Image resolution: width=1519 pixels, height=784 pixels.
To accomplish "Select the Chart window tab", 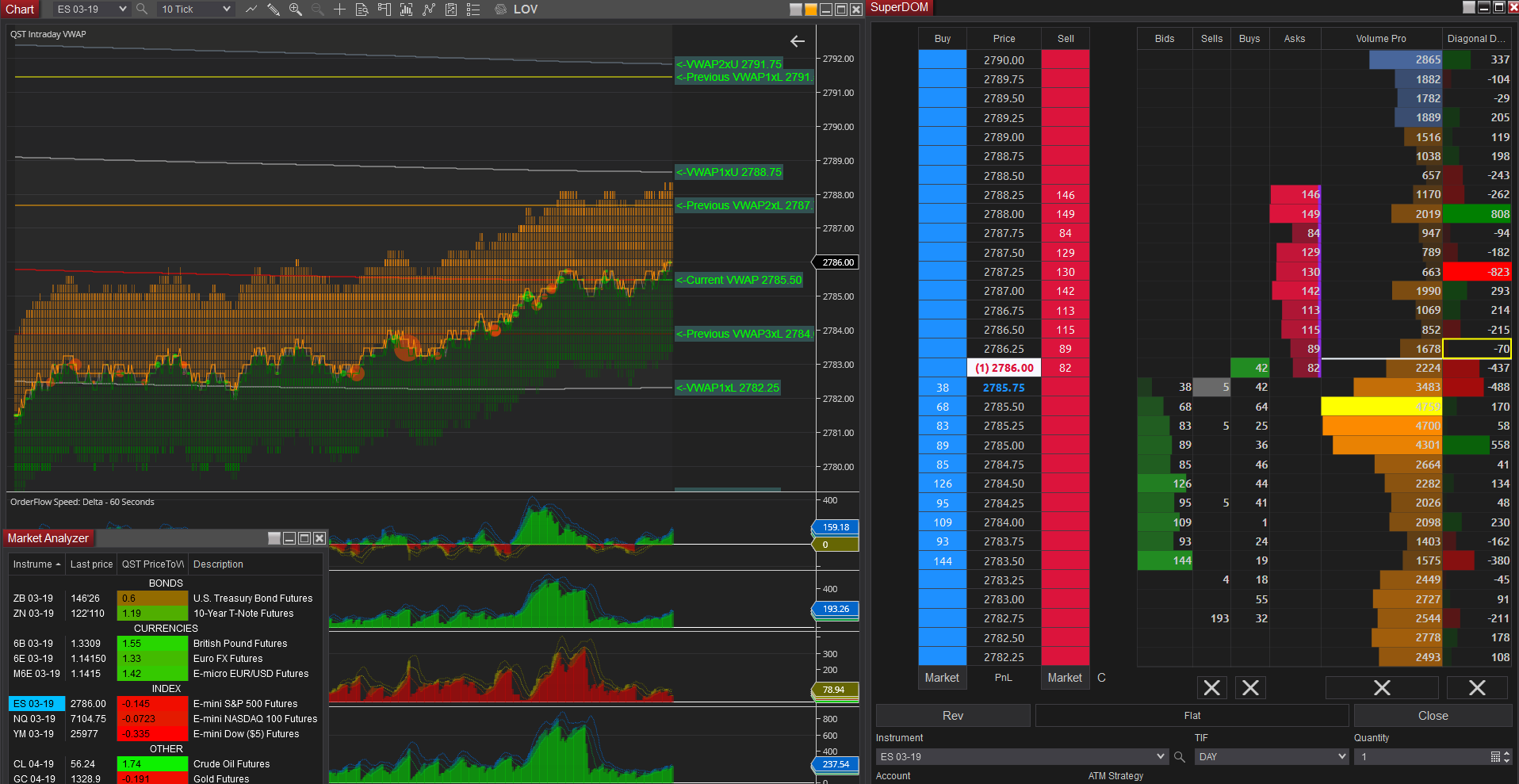I will coord(20,9).
